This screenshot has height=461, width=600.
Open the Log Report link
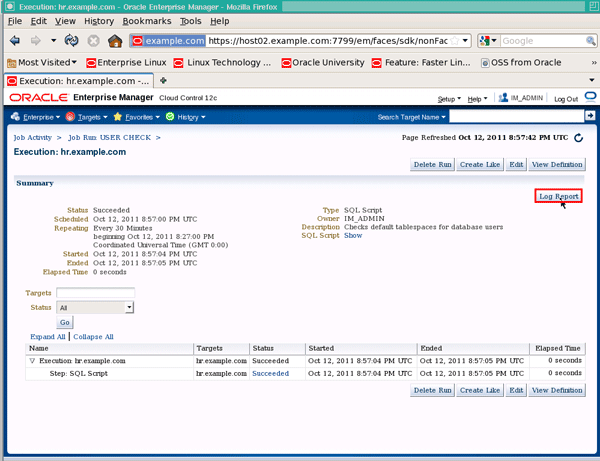click(559, 196)
